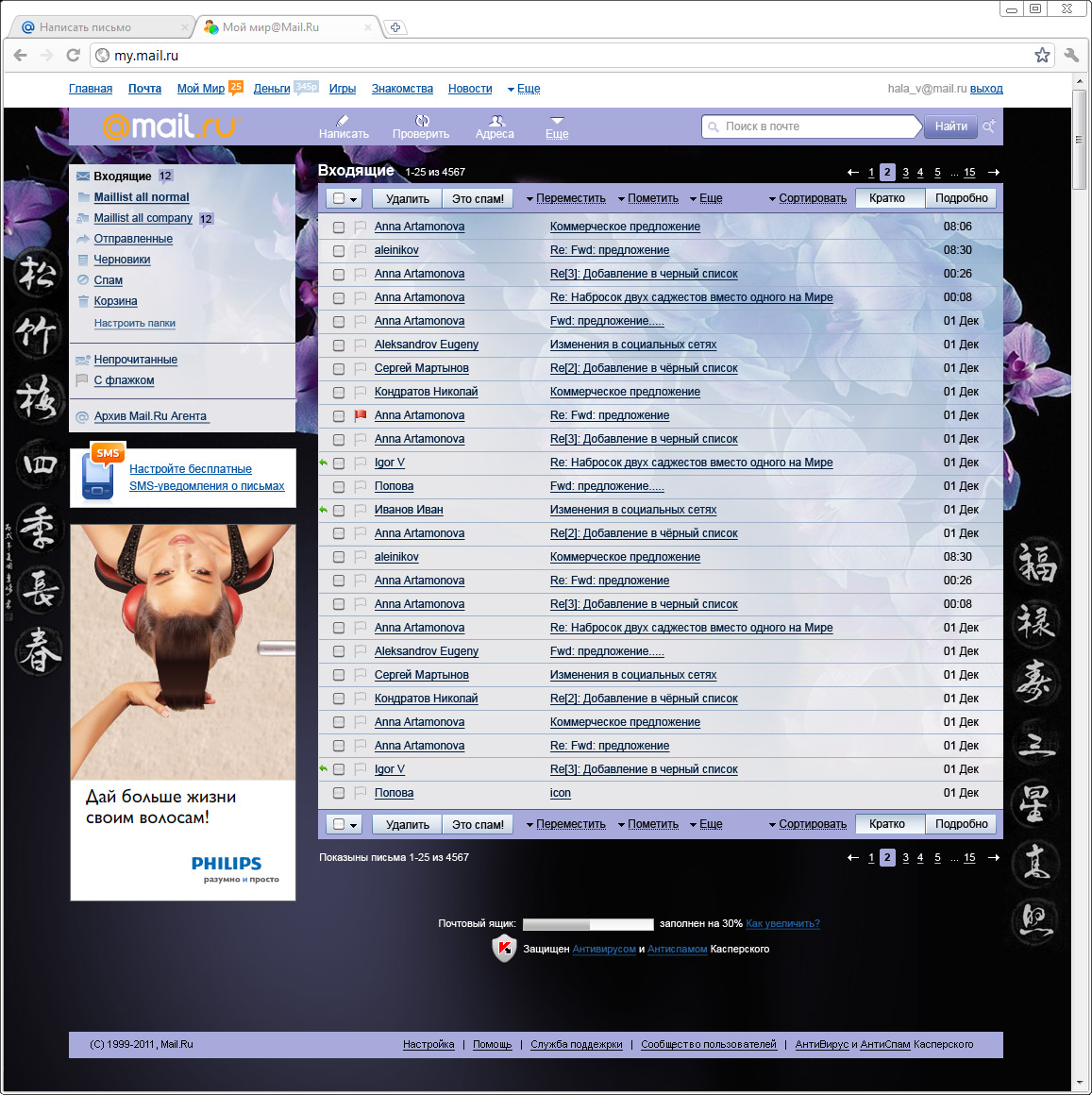Open the top Переместить dropdown
Viewport: 1092px width, 1095px height.
tap(566, 198)
